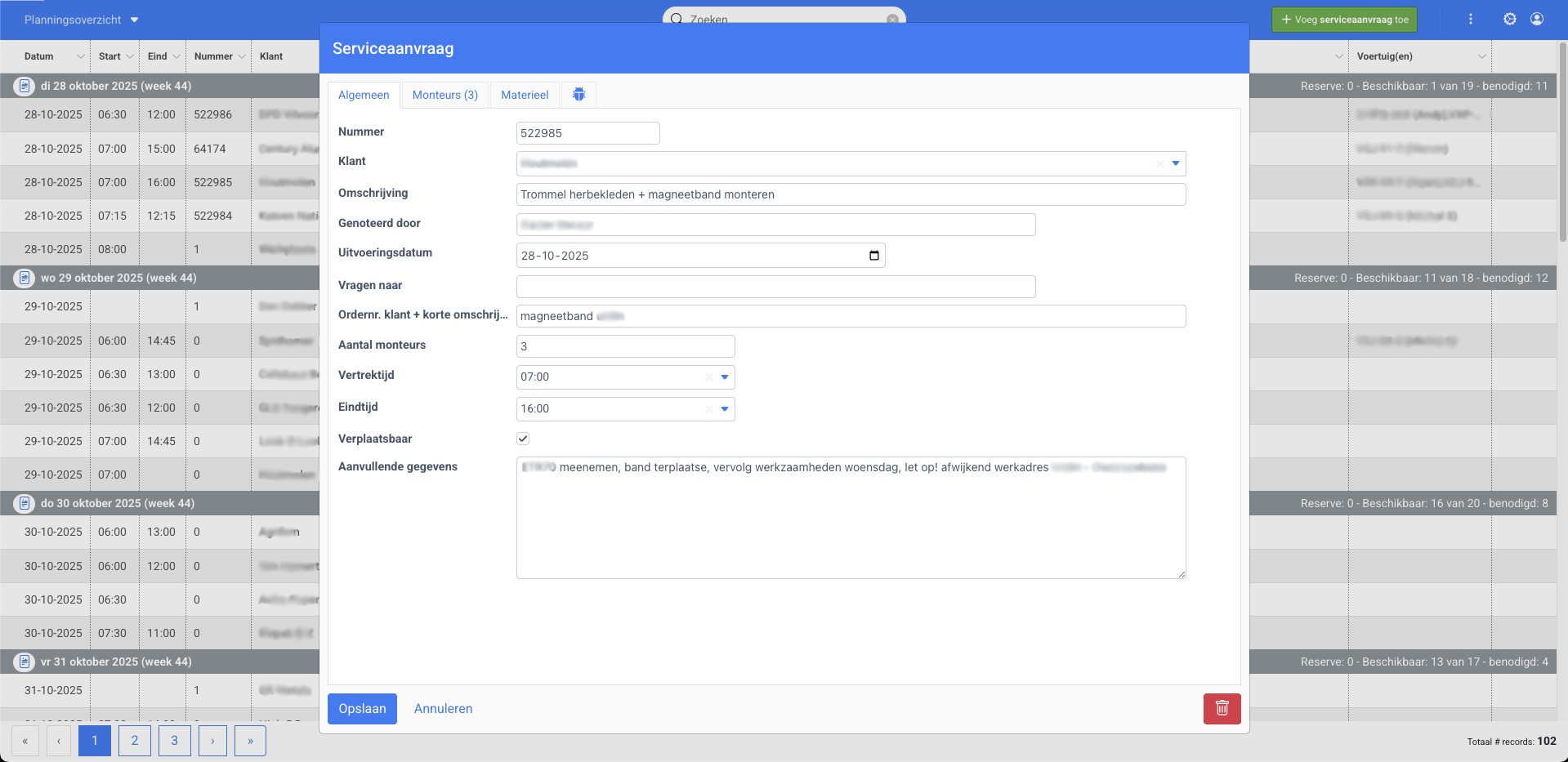Expand the Planningsoverzicht view menu
Screen dimensions: 1568x762
[135, 20]
